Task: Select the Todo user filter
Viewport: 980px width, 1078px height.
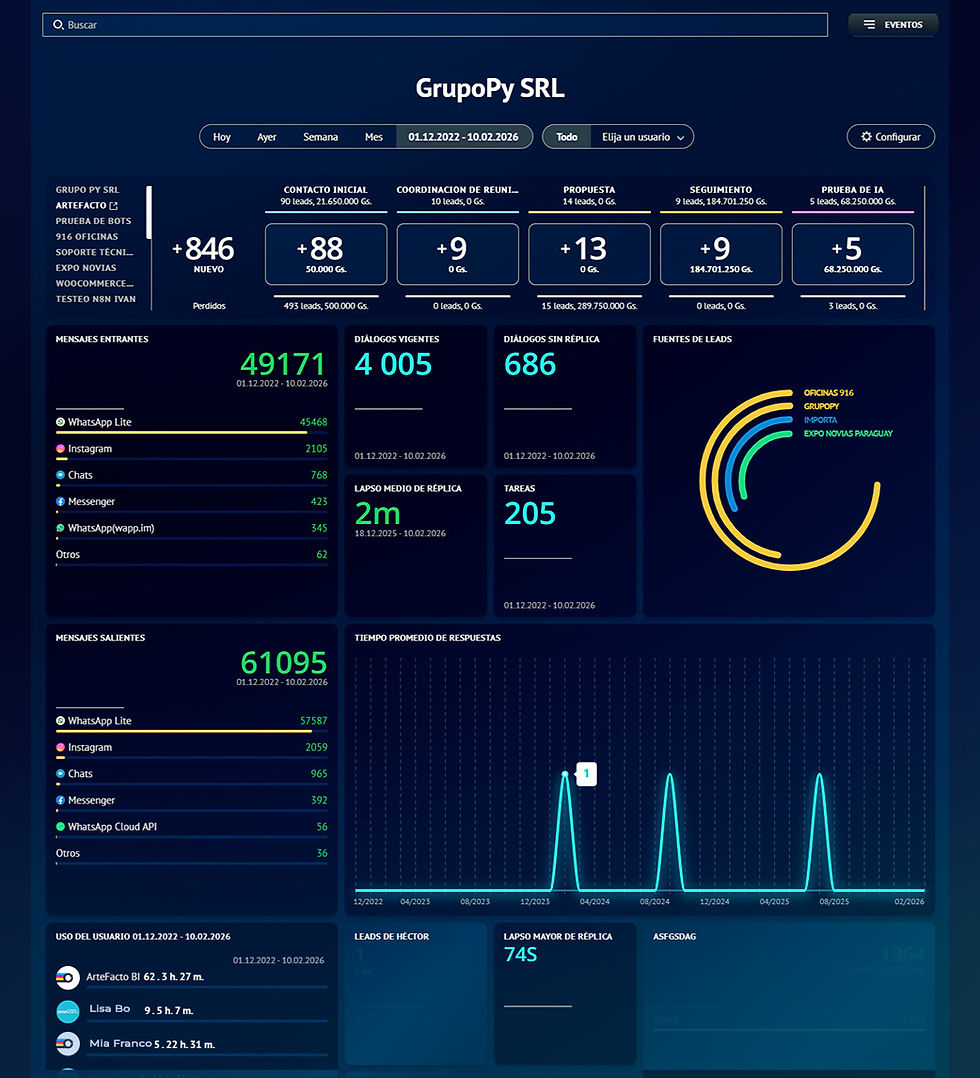Action: coord(567,137)
